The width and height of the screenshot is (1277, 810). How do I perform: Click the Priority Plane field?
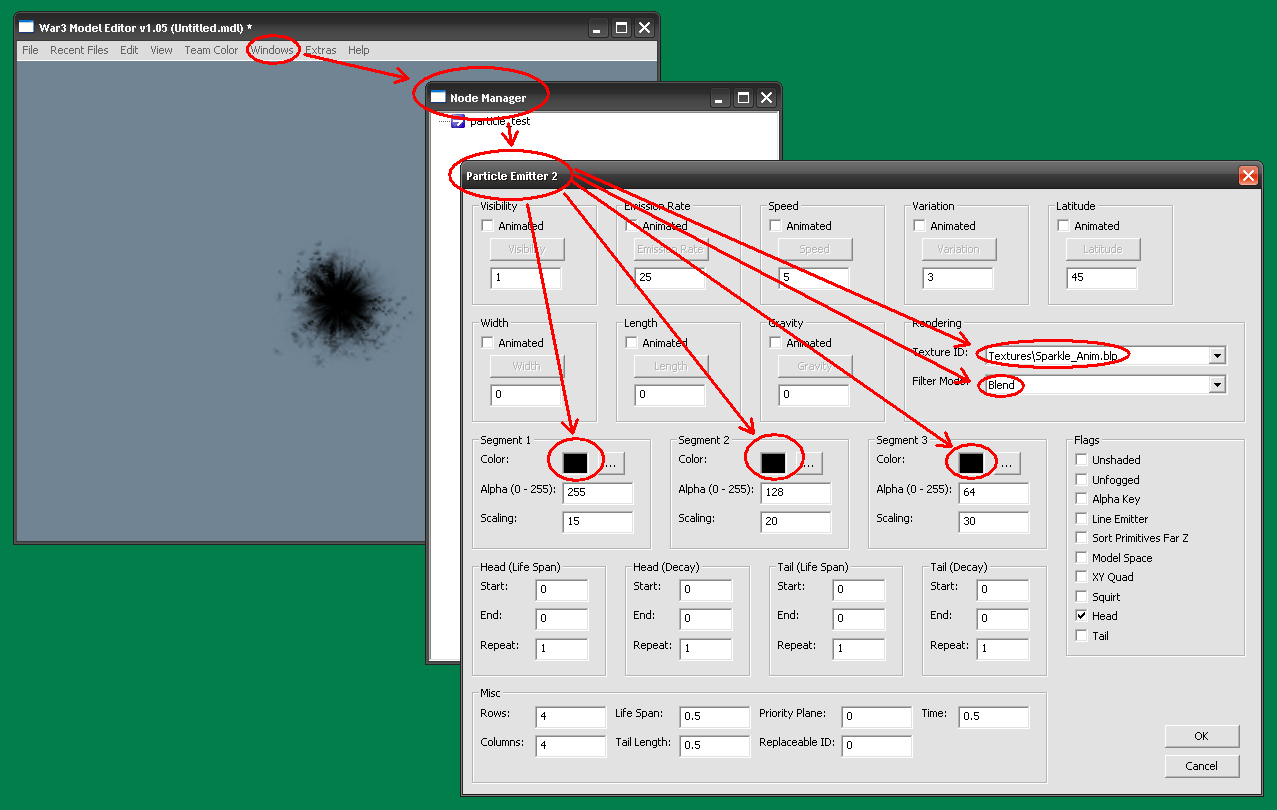click(877, 717)
